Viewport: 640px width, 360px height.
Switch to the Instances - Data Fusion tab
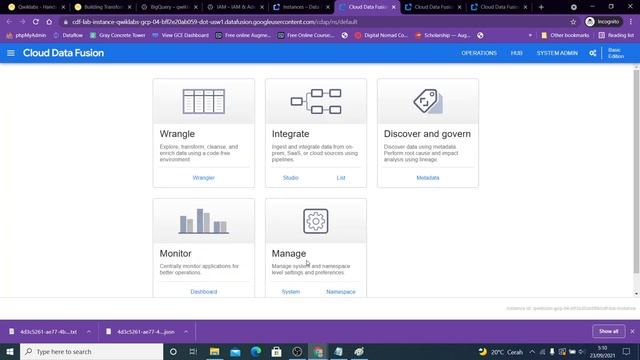(301, 7)
